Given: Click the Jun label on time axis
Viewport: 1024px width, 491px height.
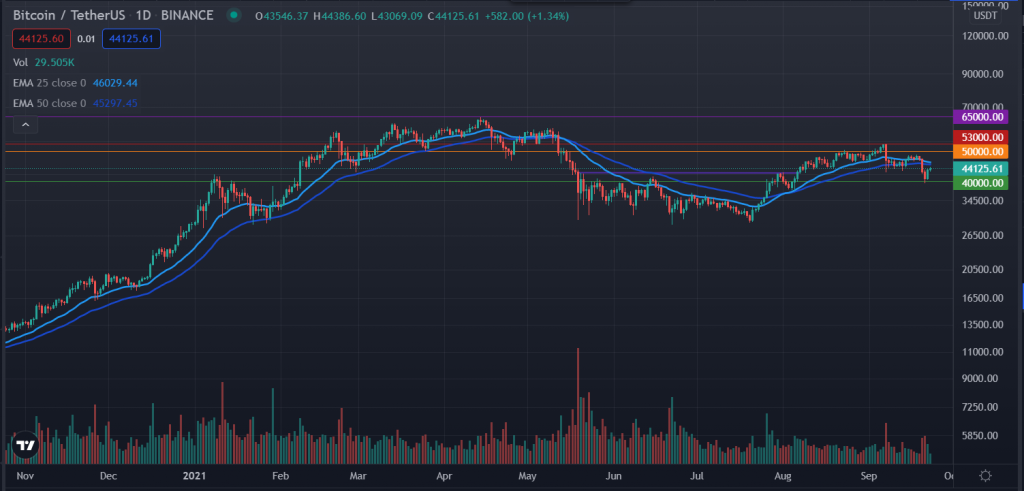Looking at the screenshot, I should pos(613,475).
